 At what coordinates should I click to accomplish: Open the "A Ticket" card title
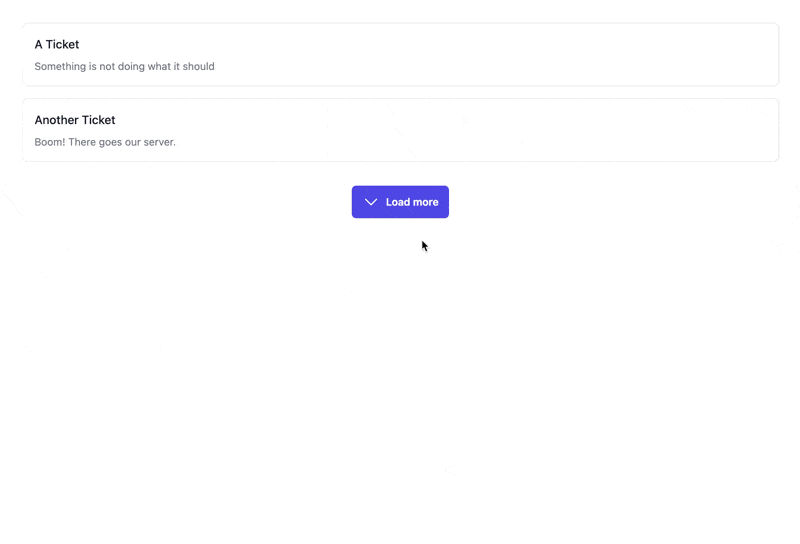(x=57, y=44)
